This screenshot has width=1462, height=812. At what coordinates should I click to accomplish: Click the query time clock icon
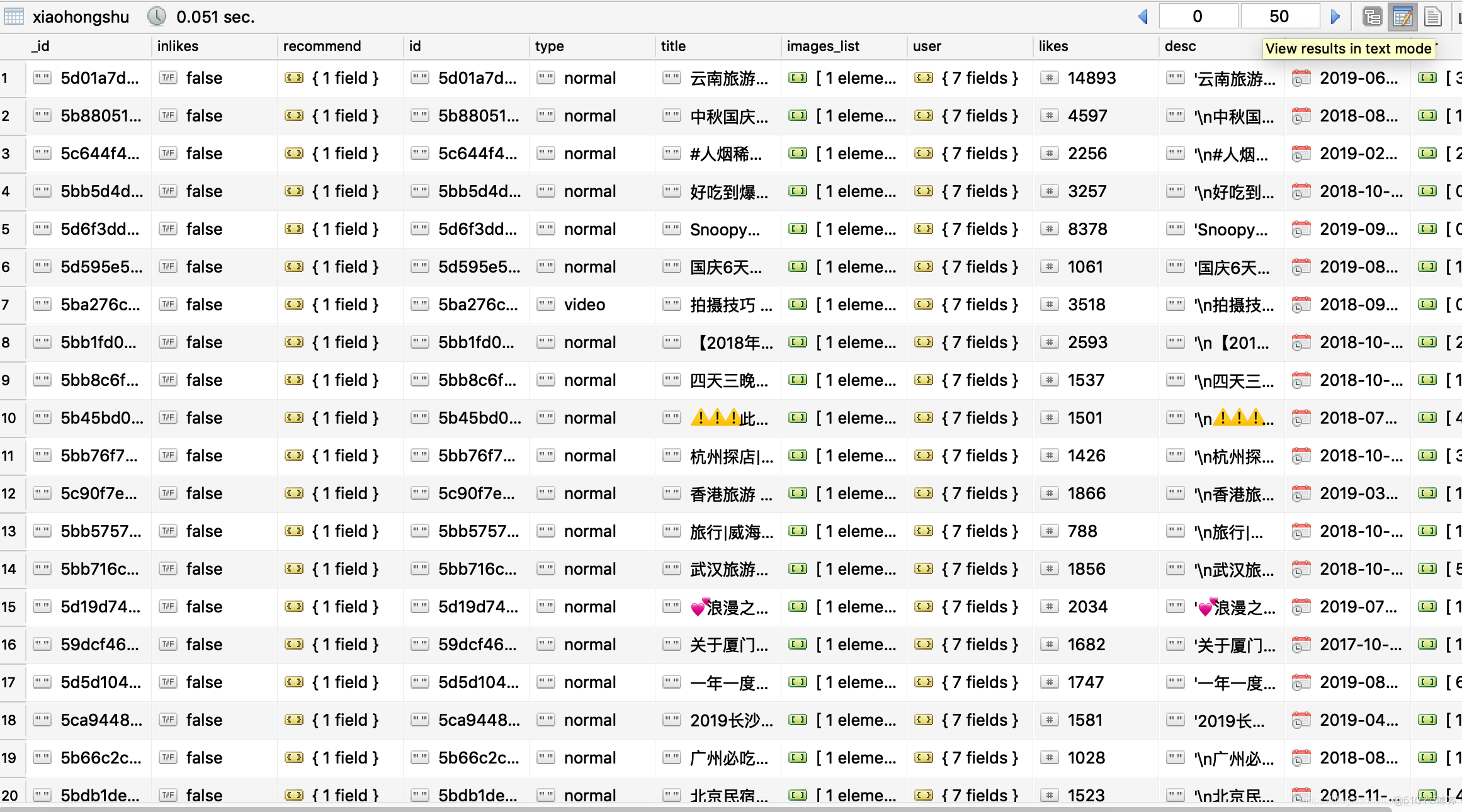(x=157, y=16)
